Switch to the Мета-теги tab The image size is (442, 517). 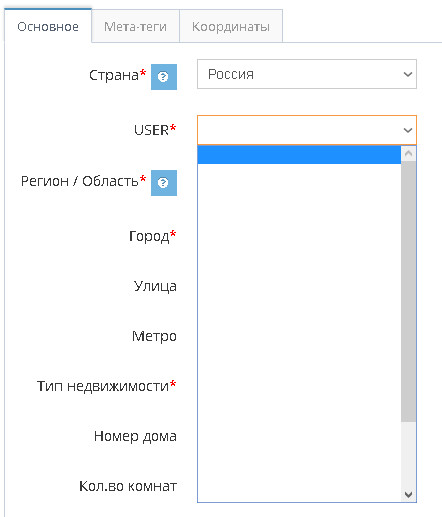tap(135, 26)
